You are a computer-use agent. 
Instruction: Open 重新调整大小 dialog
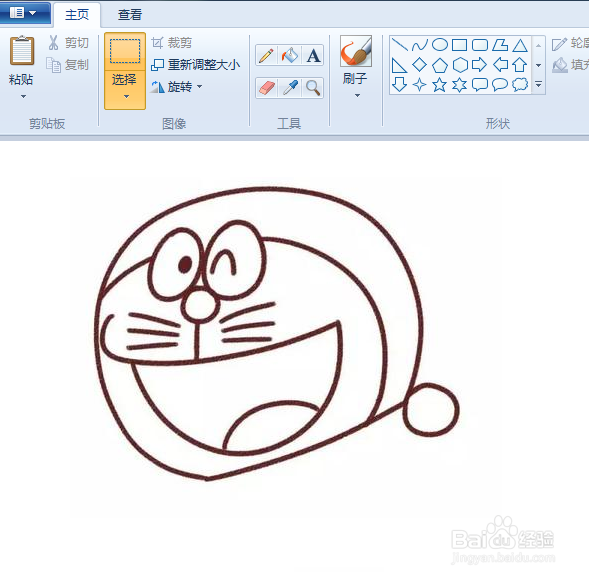[x=195, y=65]
